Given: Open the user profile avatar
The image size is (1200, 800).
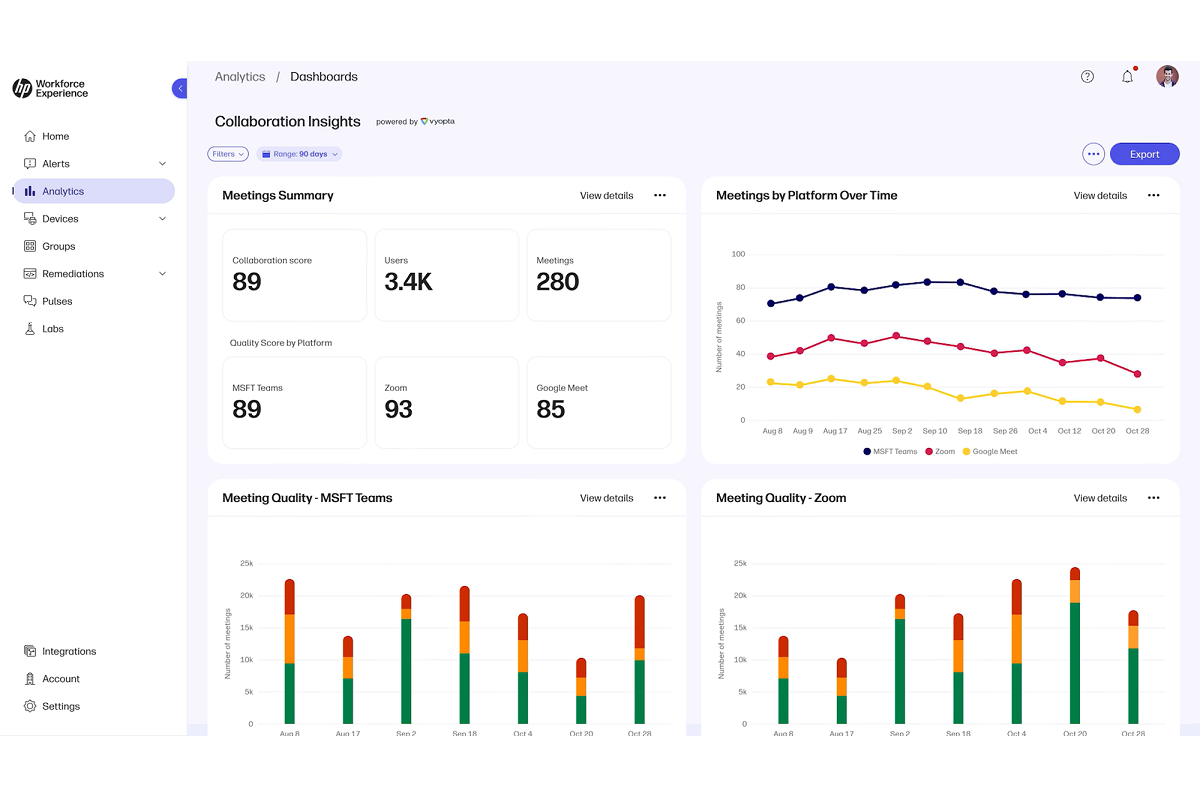Looking at the screenshot, I should point(1167,77).
